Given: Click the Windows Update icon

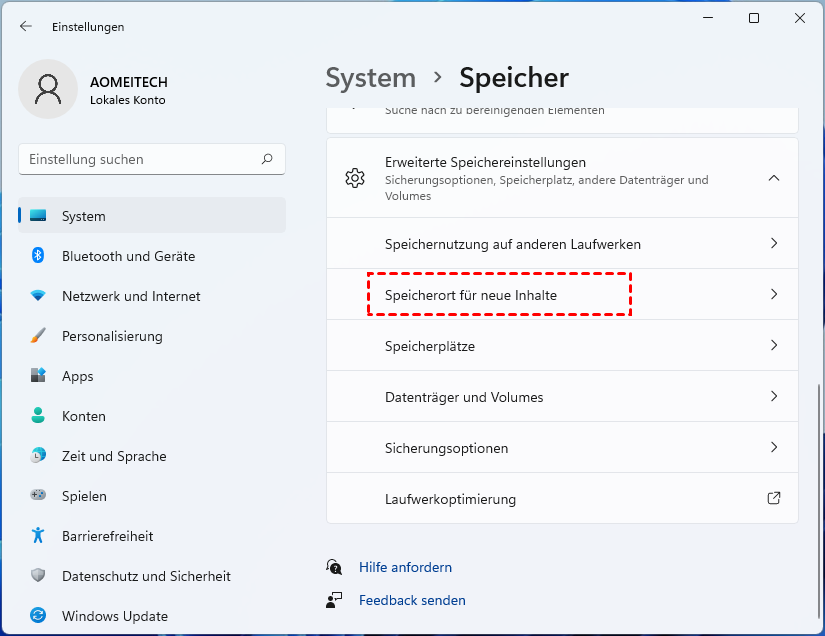Looking at the screenshot, I should point(38,616).
